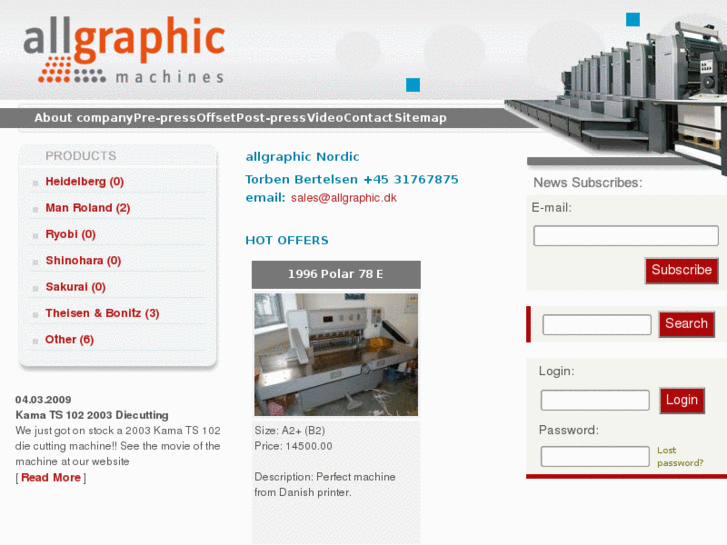727x545 pixels.
Task: Open the Pre-press menu item
Action: coord(165,118)
